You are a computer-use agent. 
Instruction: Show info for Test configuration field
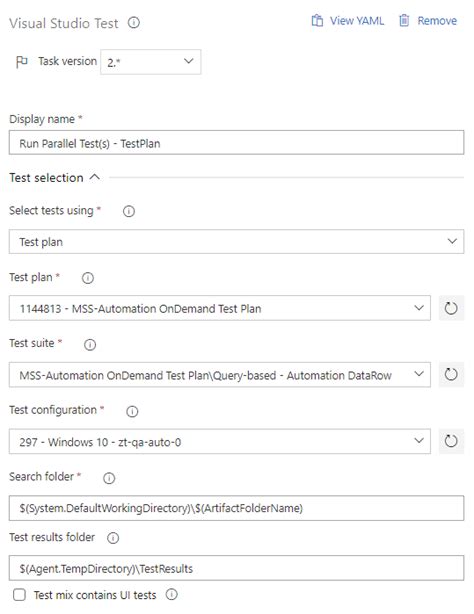tap(132, 412)
